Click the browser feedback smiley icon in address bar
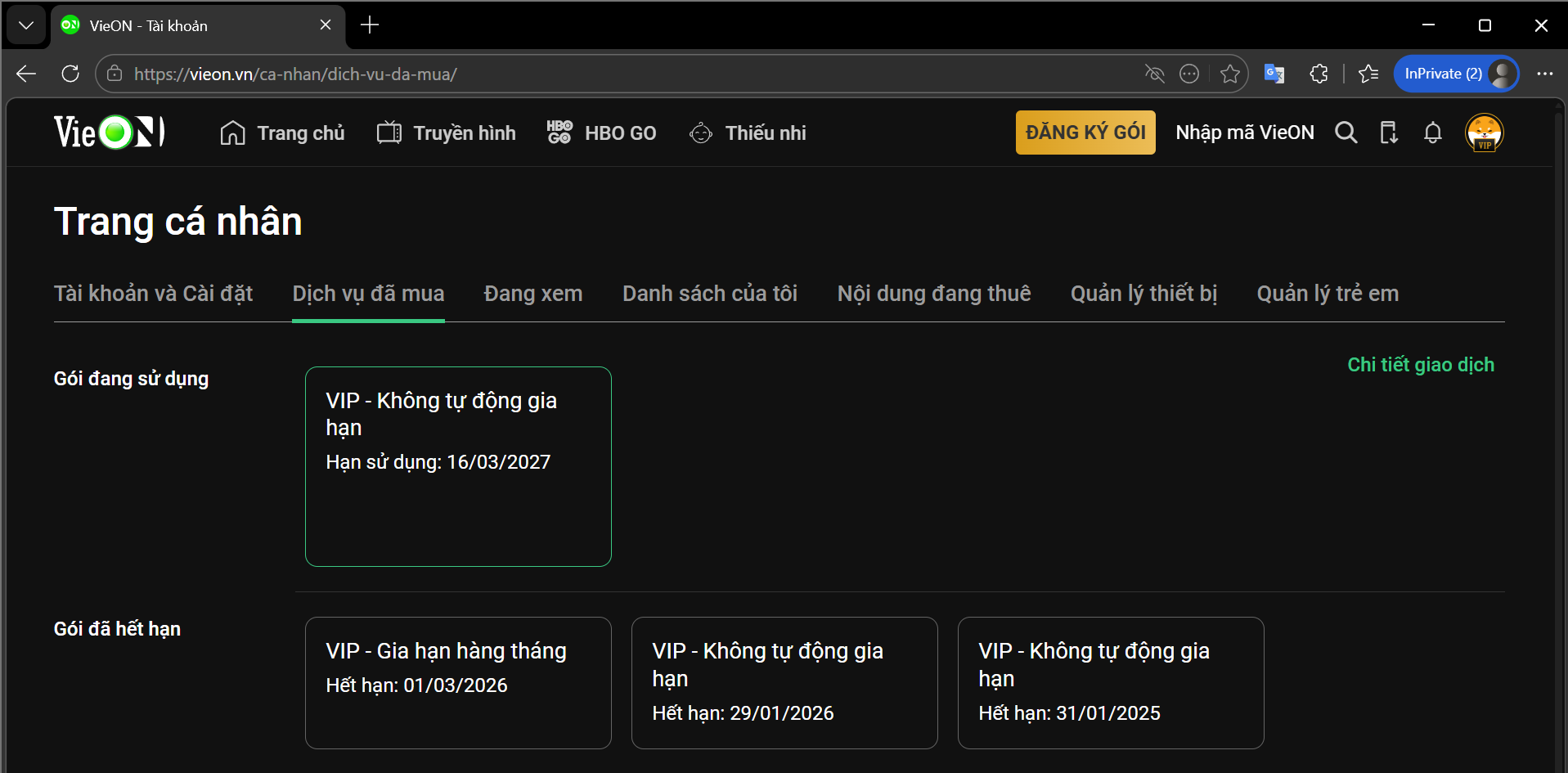The width and height of the screenshot is (1568, 773). coord(1189,74)
